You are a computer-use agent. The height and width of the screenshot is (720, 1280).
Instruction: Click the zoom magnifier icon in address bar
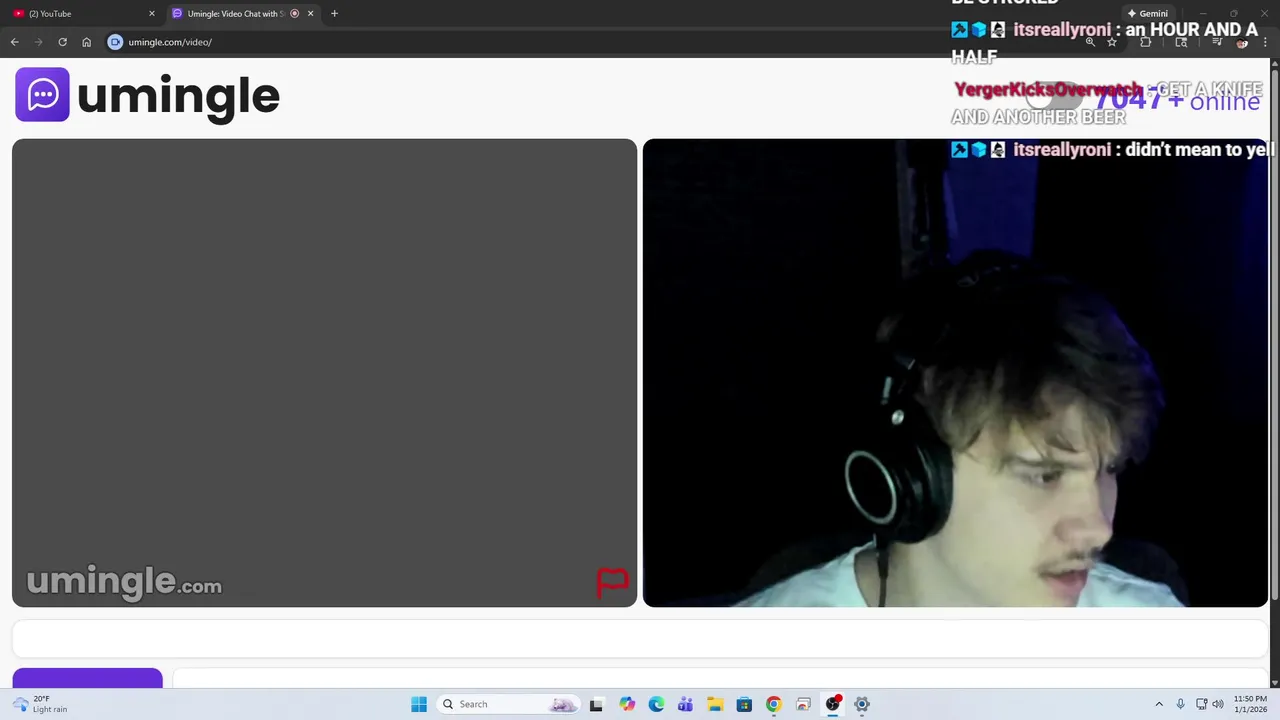1090,42
